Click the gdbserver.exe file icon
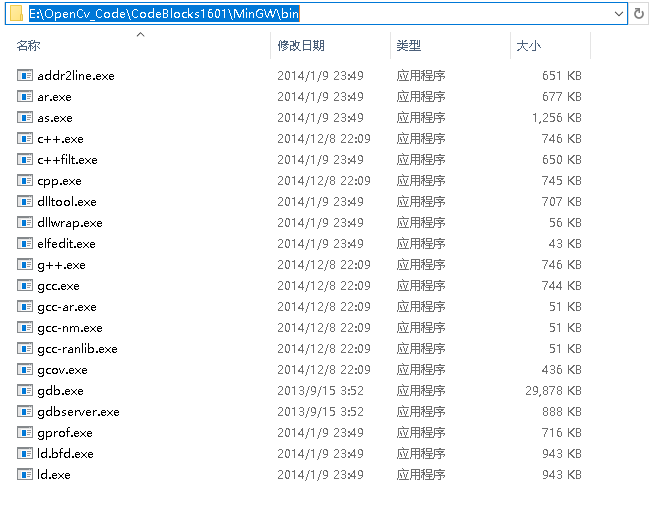This screenshot has height=506, width=654. pos(25,412)
